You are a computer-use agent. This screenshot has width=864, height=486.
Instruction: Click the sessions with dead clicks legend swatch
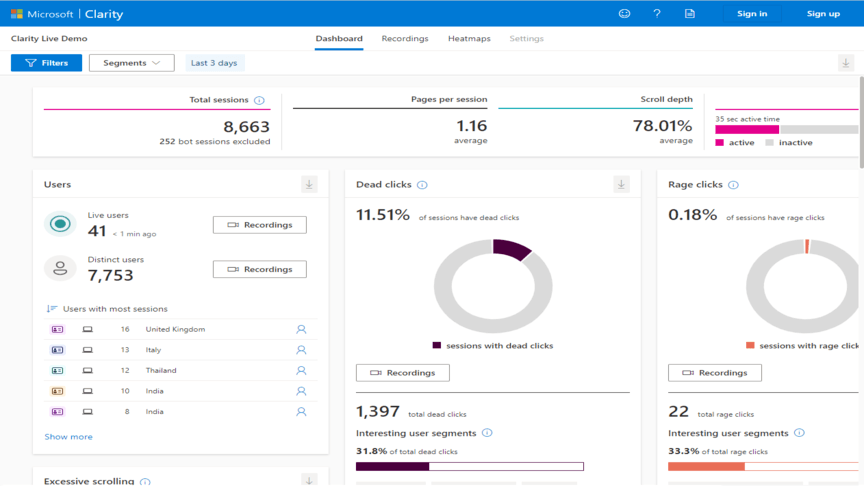click(x=437, y=345)
